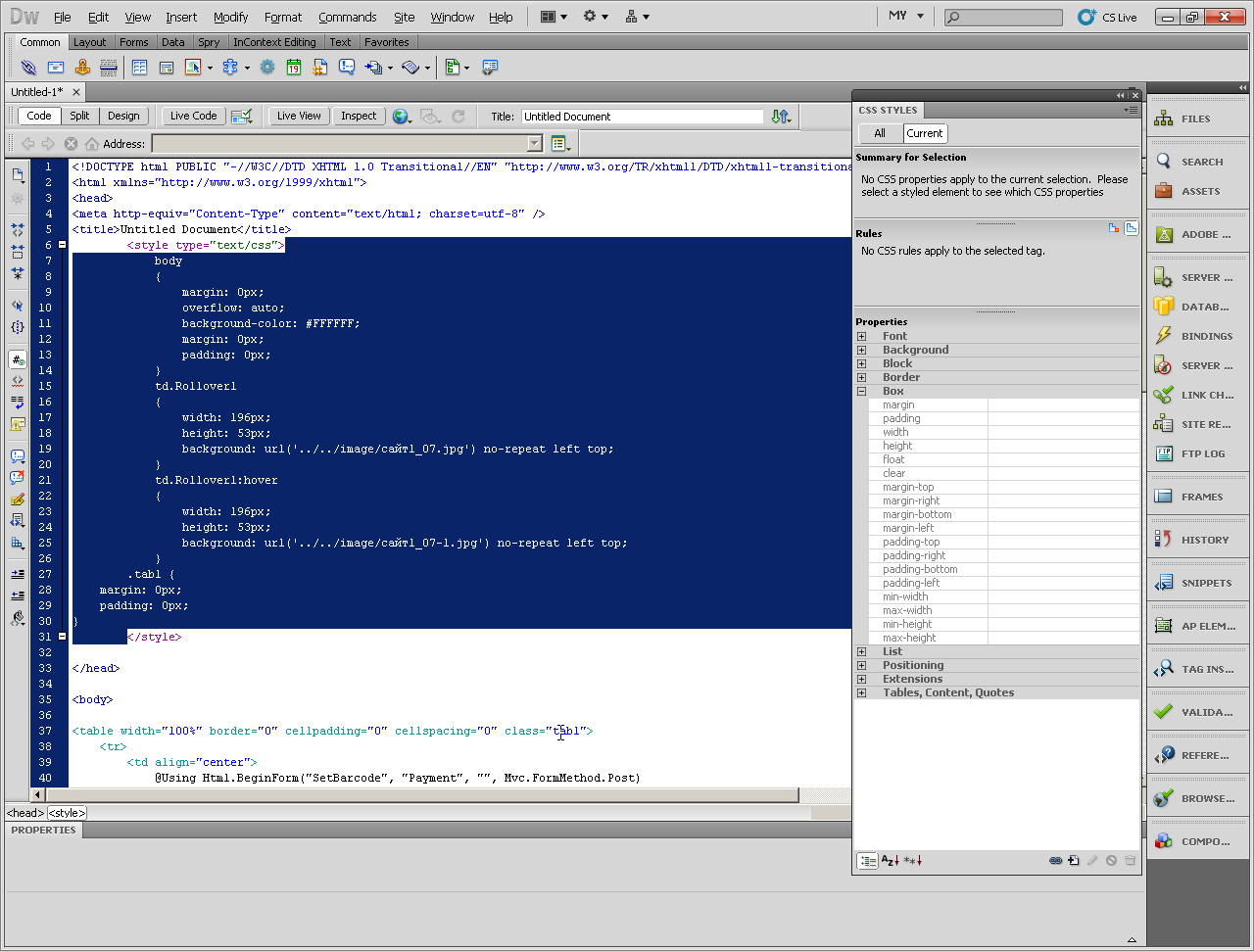Click the Attach Style Sheet icon
The image size is (1254, 952).
click(x=1056, y=860)
